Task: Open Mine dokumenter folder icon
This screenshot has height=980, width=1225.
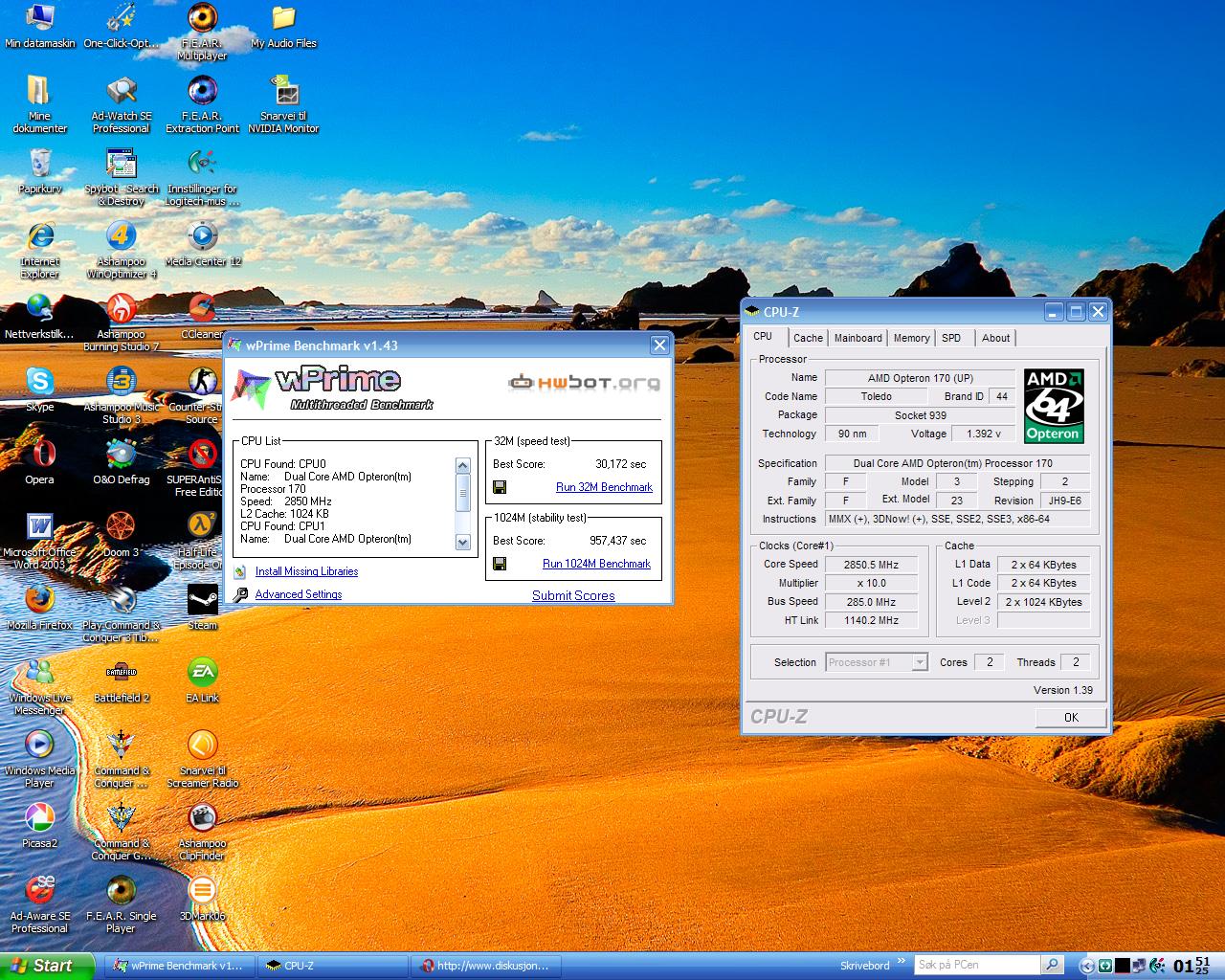Action: point(39,91)
